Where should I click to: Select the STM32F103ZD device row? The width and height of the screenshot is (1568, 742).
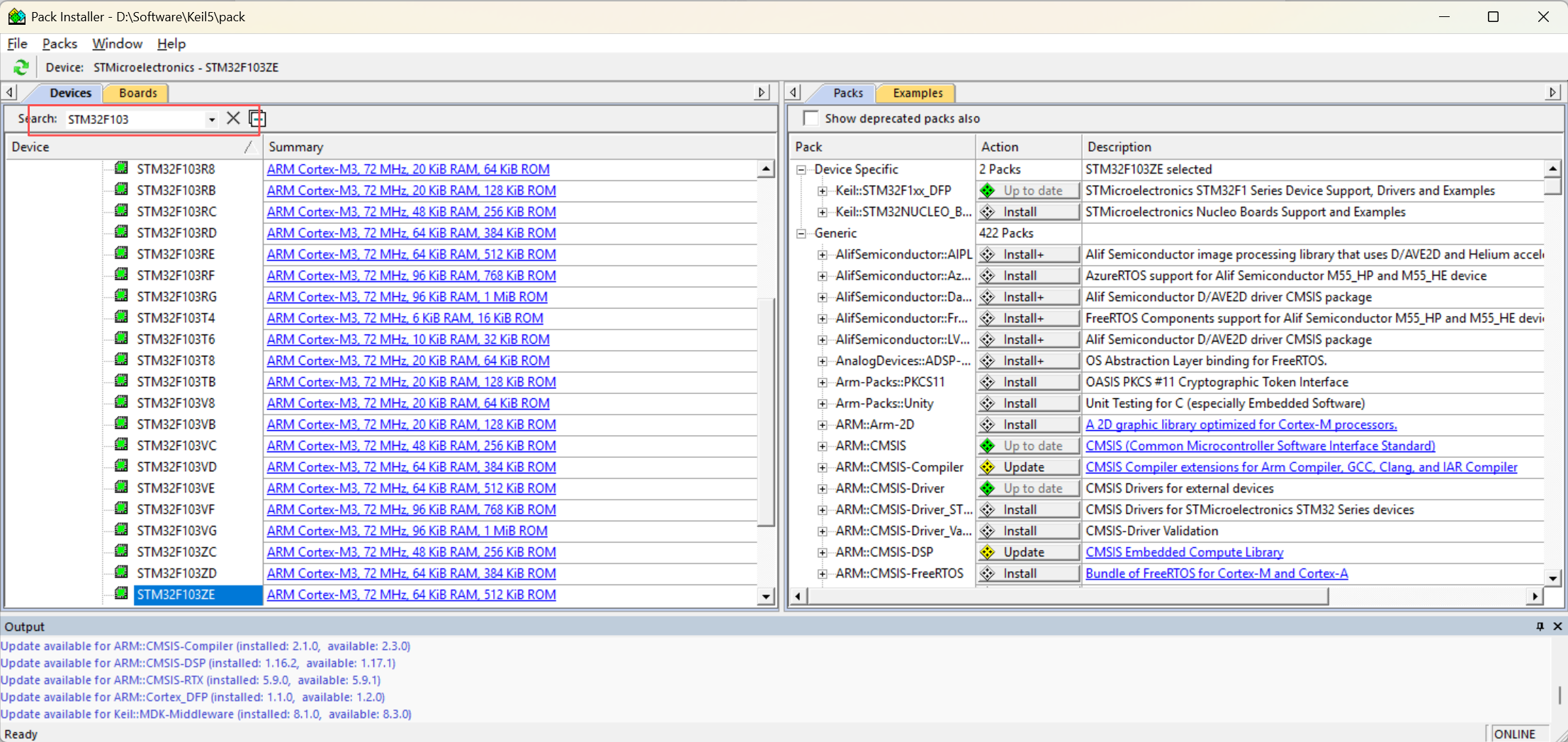click(176, 573)
